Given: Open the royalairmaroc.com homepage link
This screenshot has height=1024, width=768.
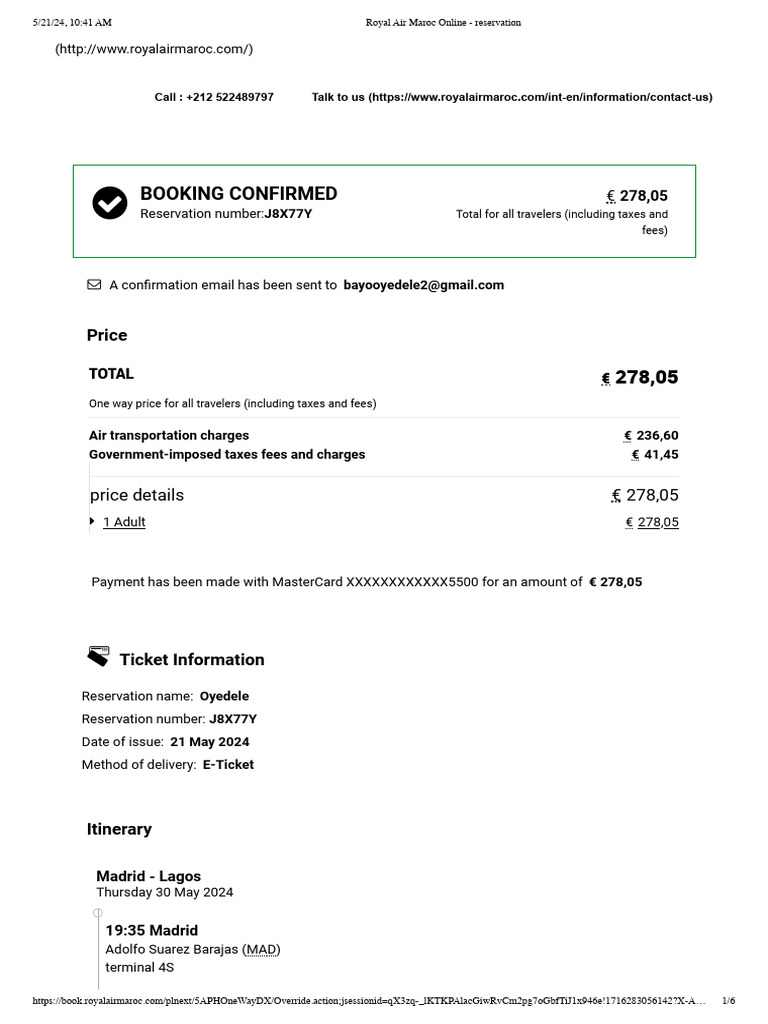Looking at the screenshot, I should pos(154,49).
